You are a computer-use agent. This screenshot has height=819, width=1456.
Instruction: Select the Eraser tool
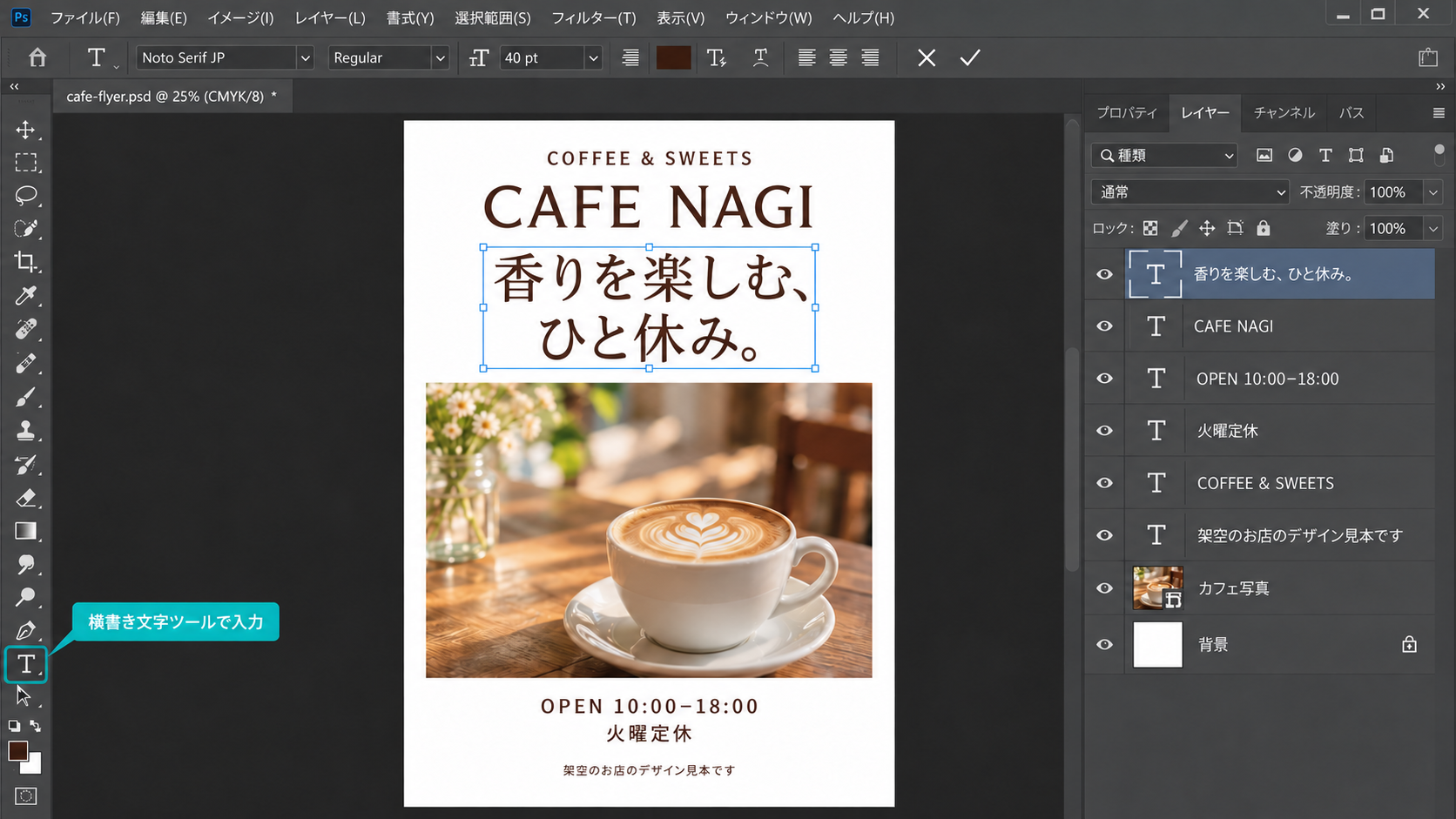pos(25,498)
